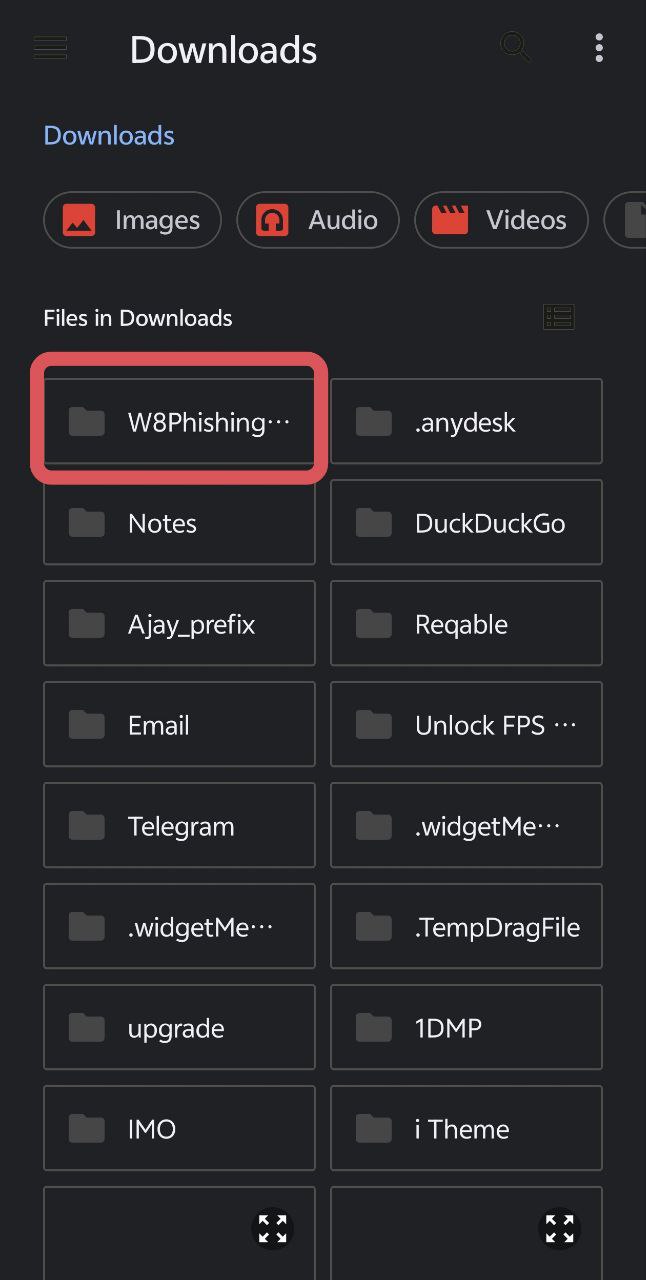This screenshot has width=646, height=1280.
Task: Open the Unlock FPS folder
Action: (x=466, y=725)
